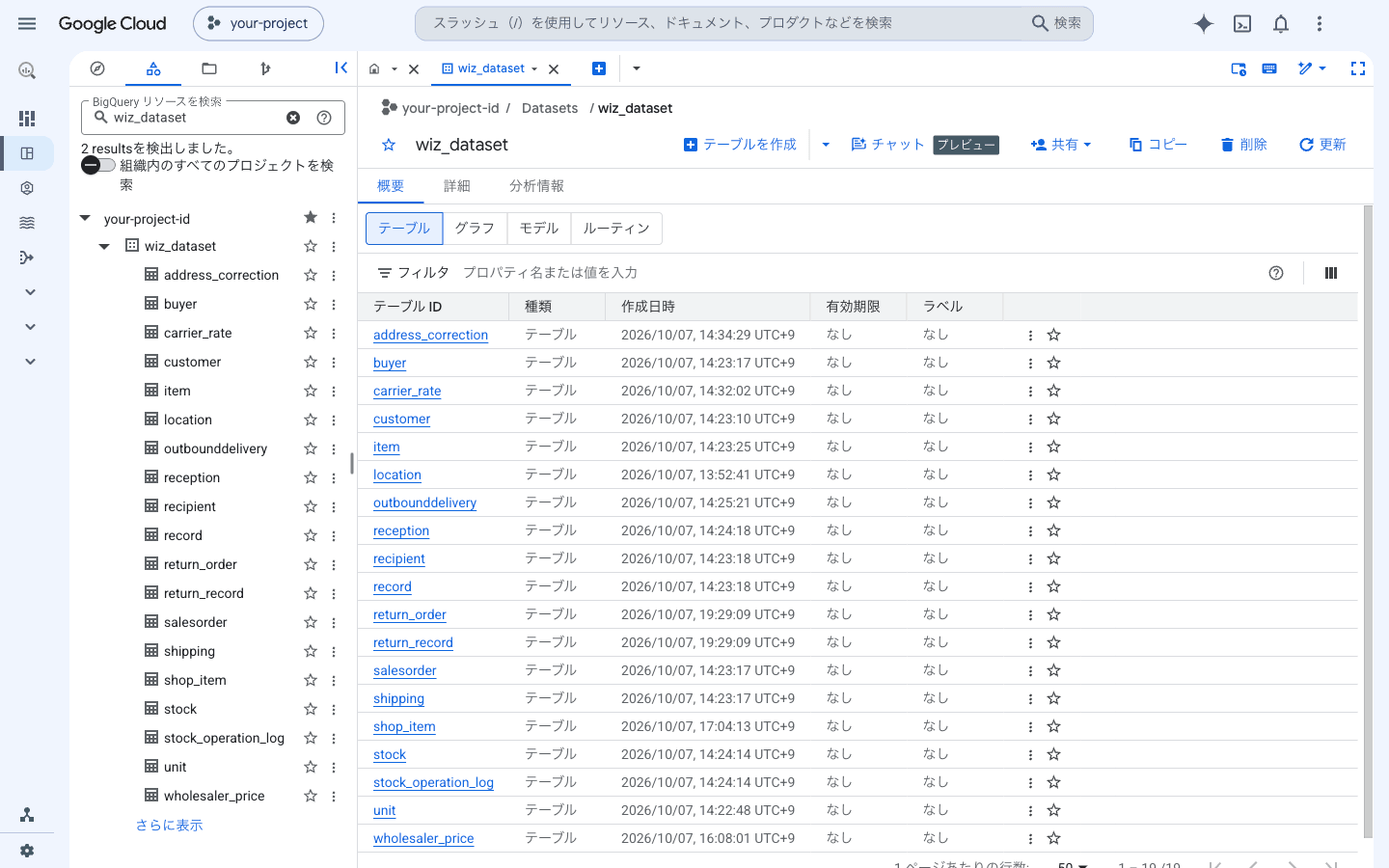Click the table list vertical scrollbar
The width and height of the screenshot is (1389, 868).
point(1368,521)
